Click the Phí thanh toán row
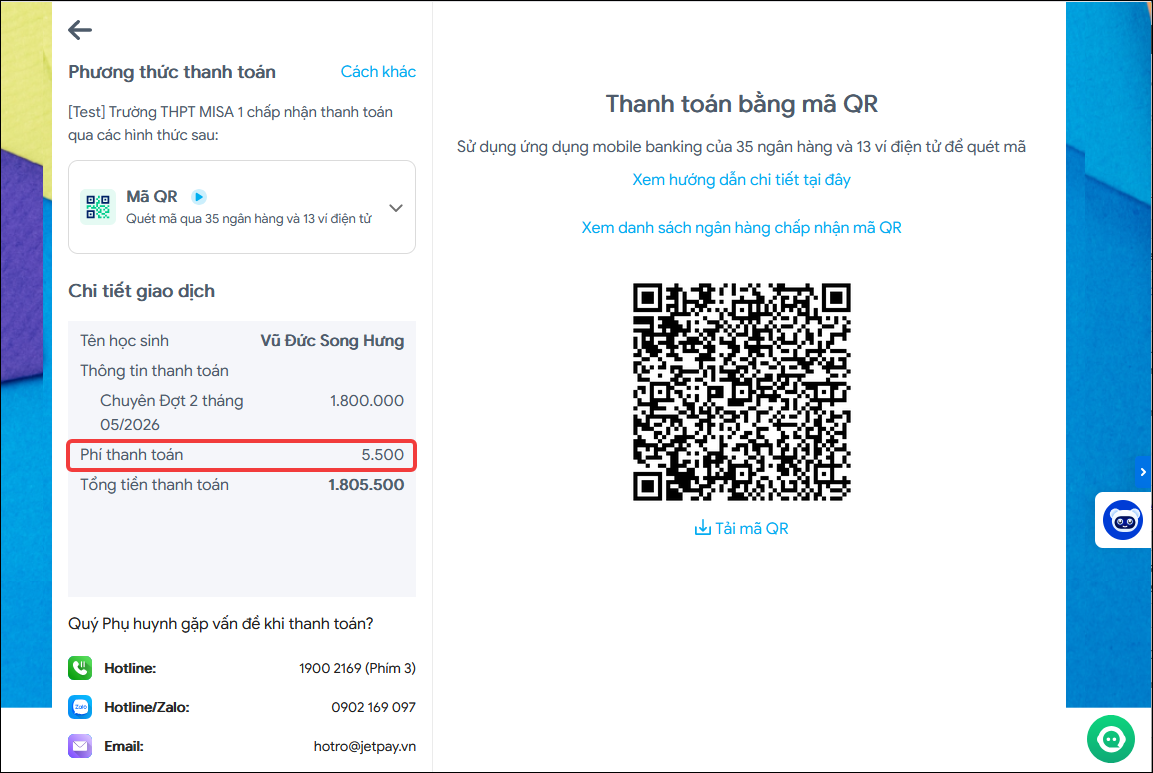Image resolution: width=1153 pixels, height=773 pixels. (242, 455)
